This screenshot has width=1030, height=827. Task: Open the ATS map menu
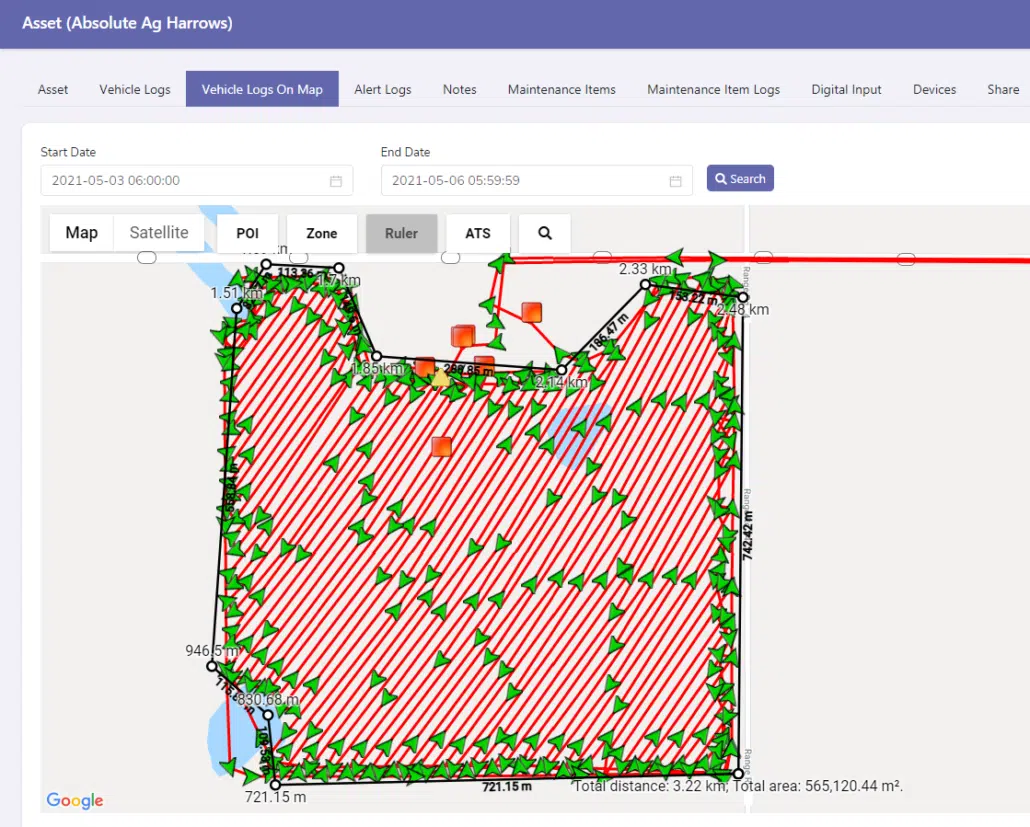coord(478,233)
